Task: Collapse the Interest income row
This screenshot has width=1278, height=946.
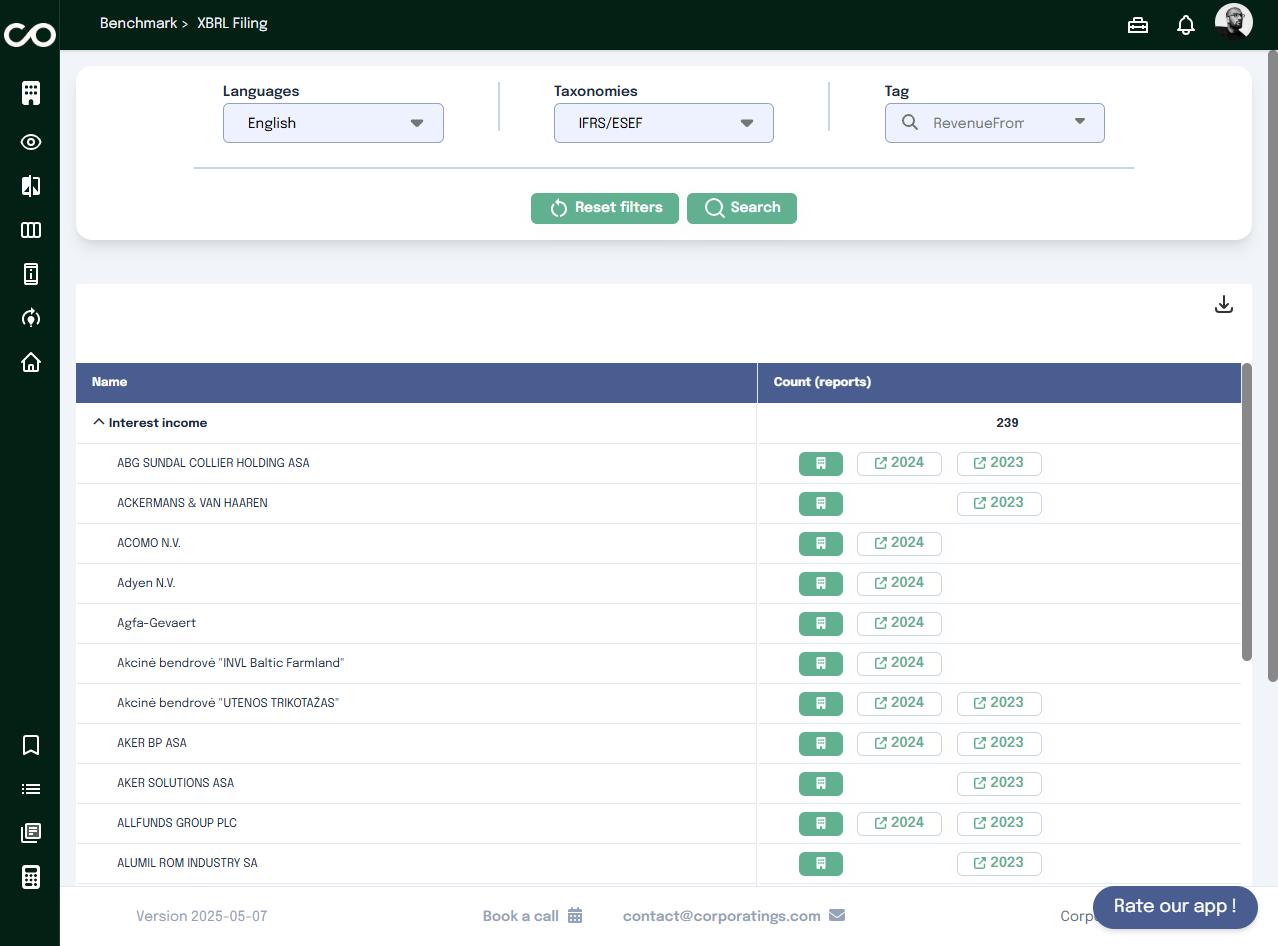Action: pyautogui.click(x=98, y=423)
